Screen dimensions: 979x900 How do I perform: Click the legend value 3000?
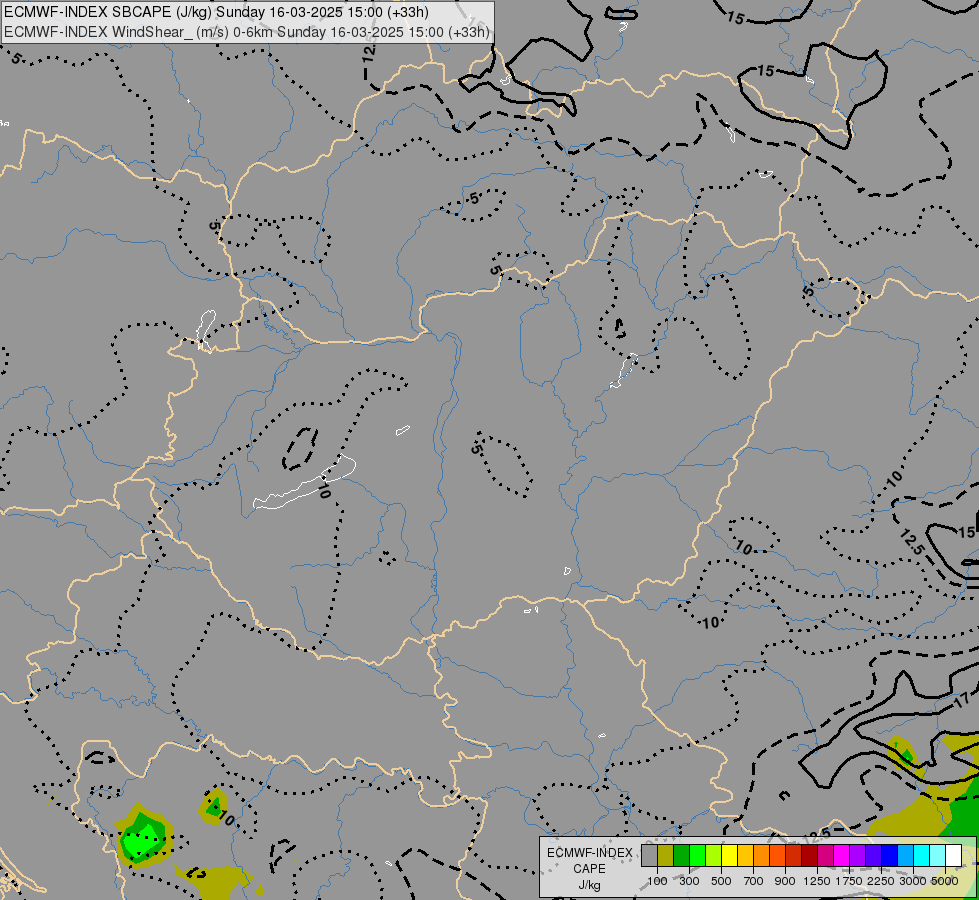(x=913, y=881)
